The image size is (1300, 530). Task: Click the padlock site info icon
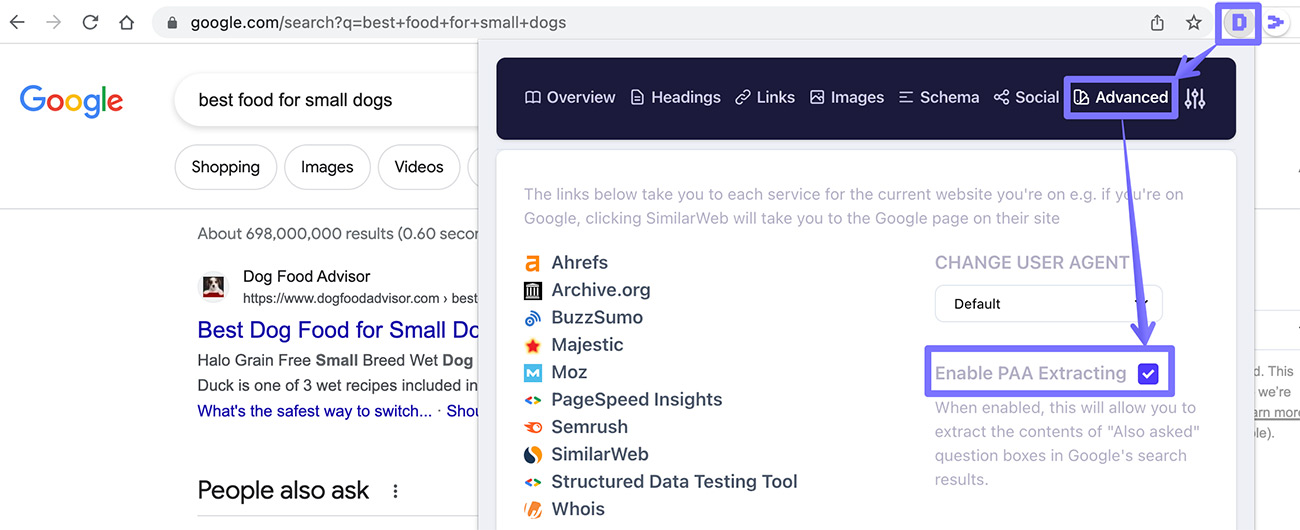coord(173,22)
